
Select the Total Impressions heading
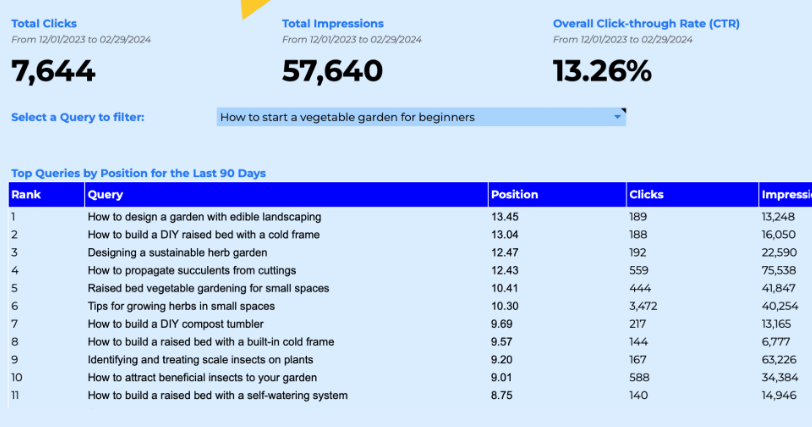333,23
